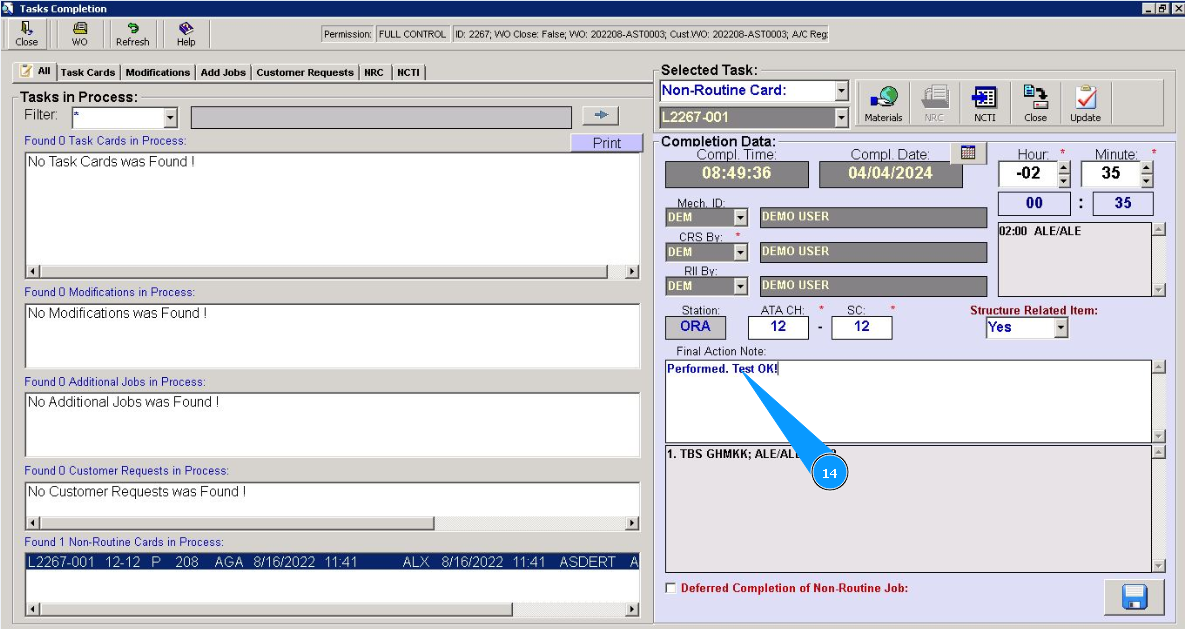Expand the Mech. ID dropdown

(741, 218)
